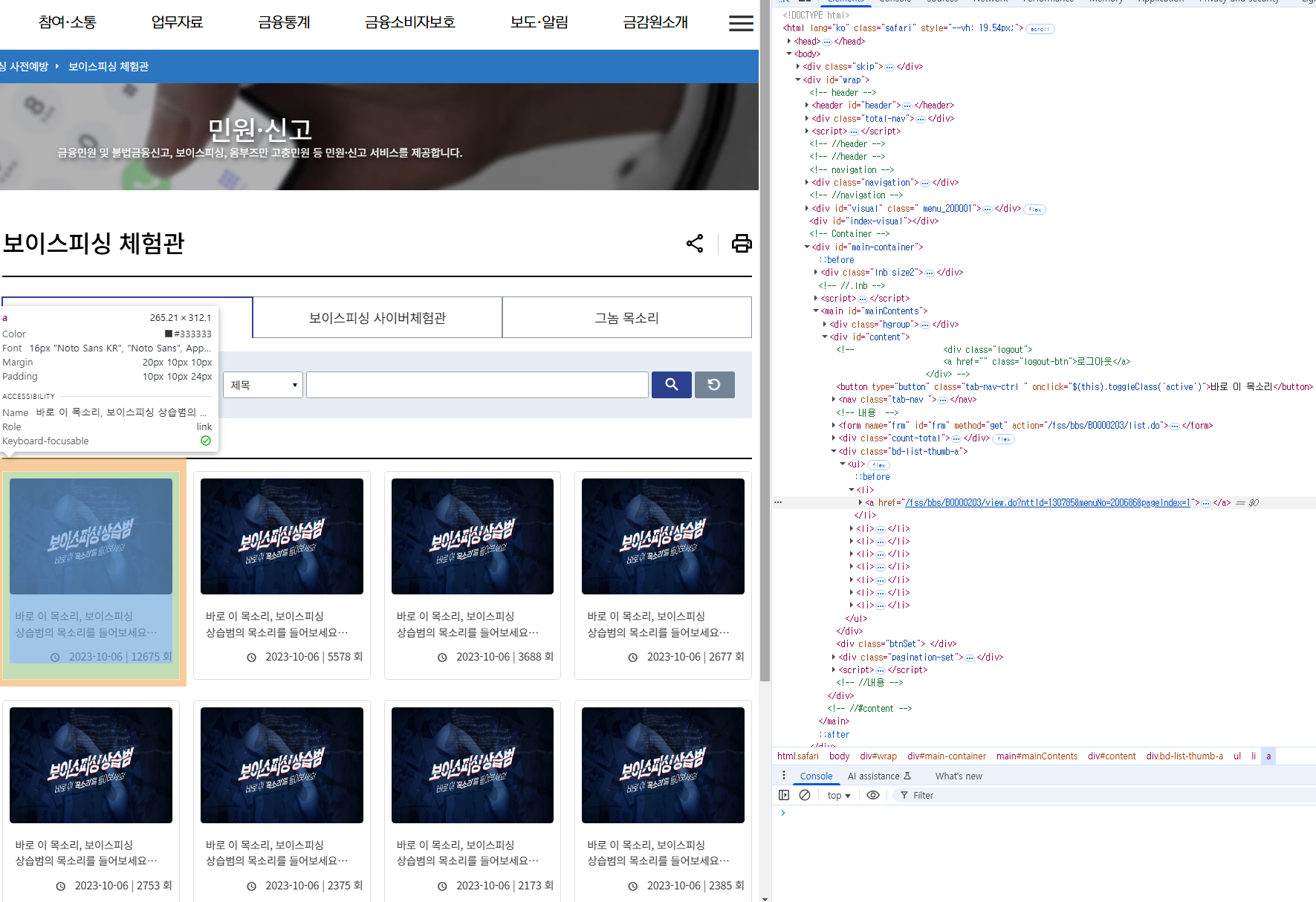Click the print page icon
Viewport: 1316px width, 902px height.
coord(742,244)
